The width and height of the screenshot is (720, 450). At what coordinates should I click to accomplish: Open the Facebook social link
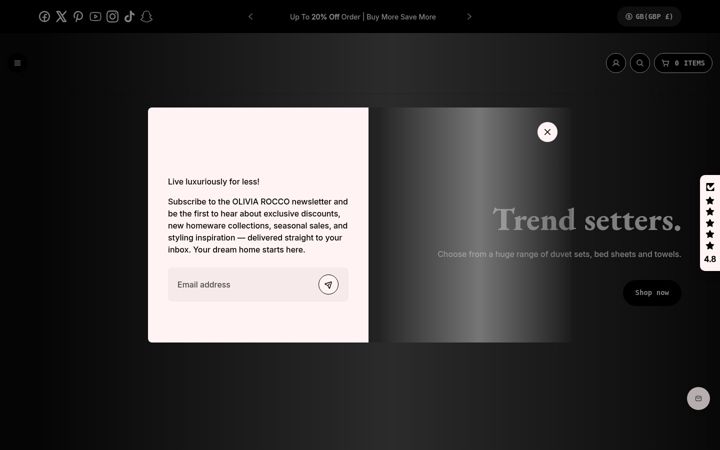point(44,17)
